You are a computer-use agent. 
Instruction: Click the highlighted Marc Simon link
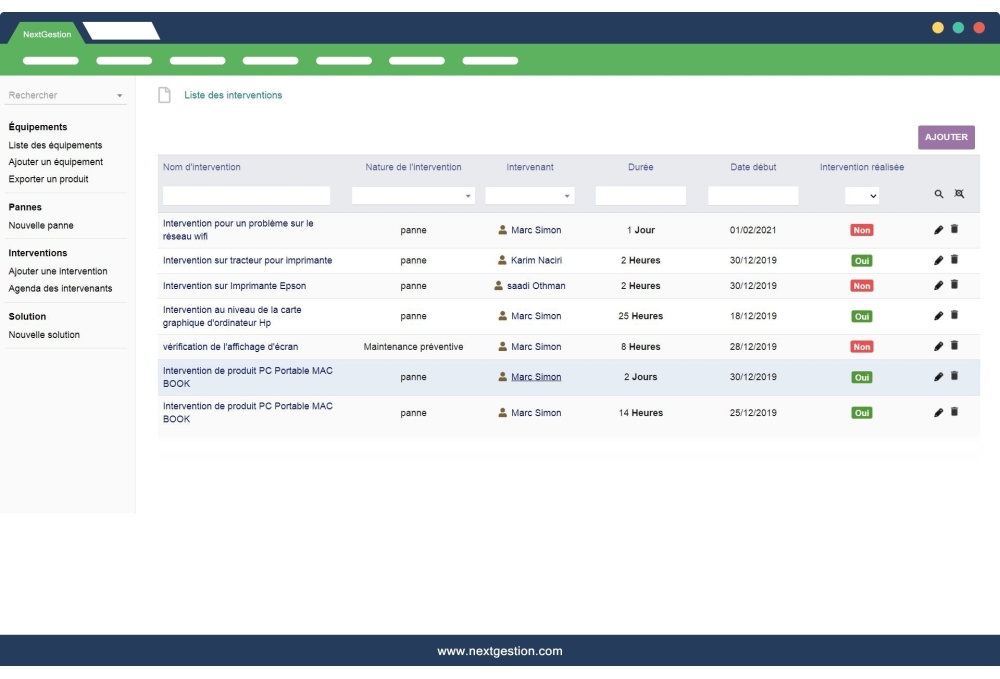click(x=535, y=377)
